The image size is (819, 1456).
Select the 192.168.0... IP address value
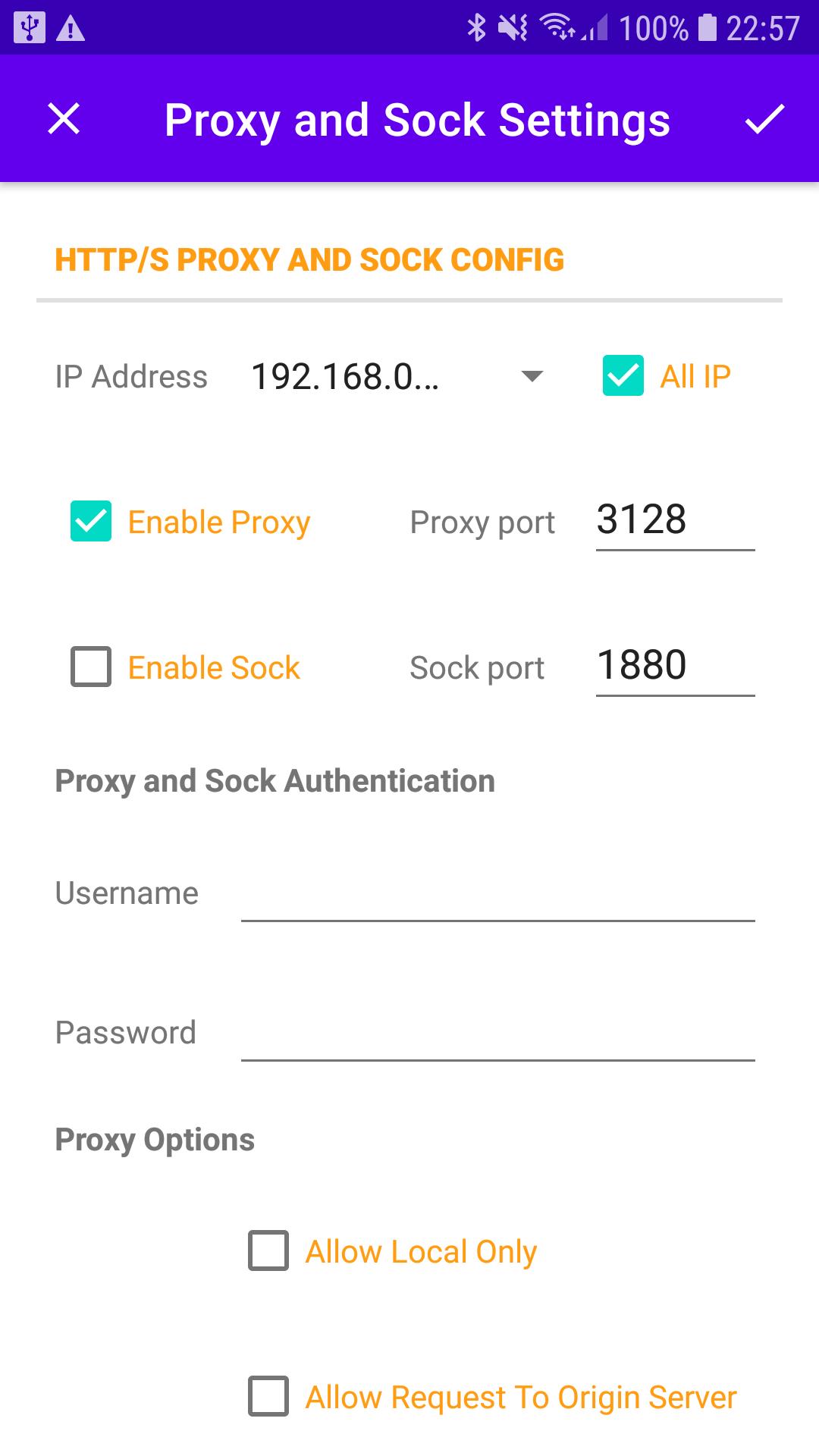tap(345, 377)
